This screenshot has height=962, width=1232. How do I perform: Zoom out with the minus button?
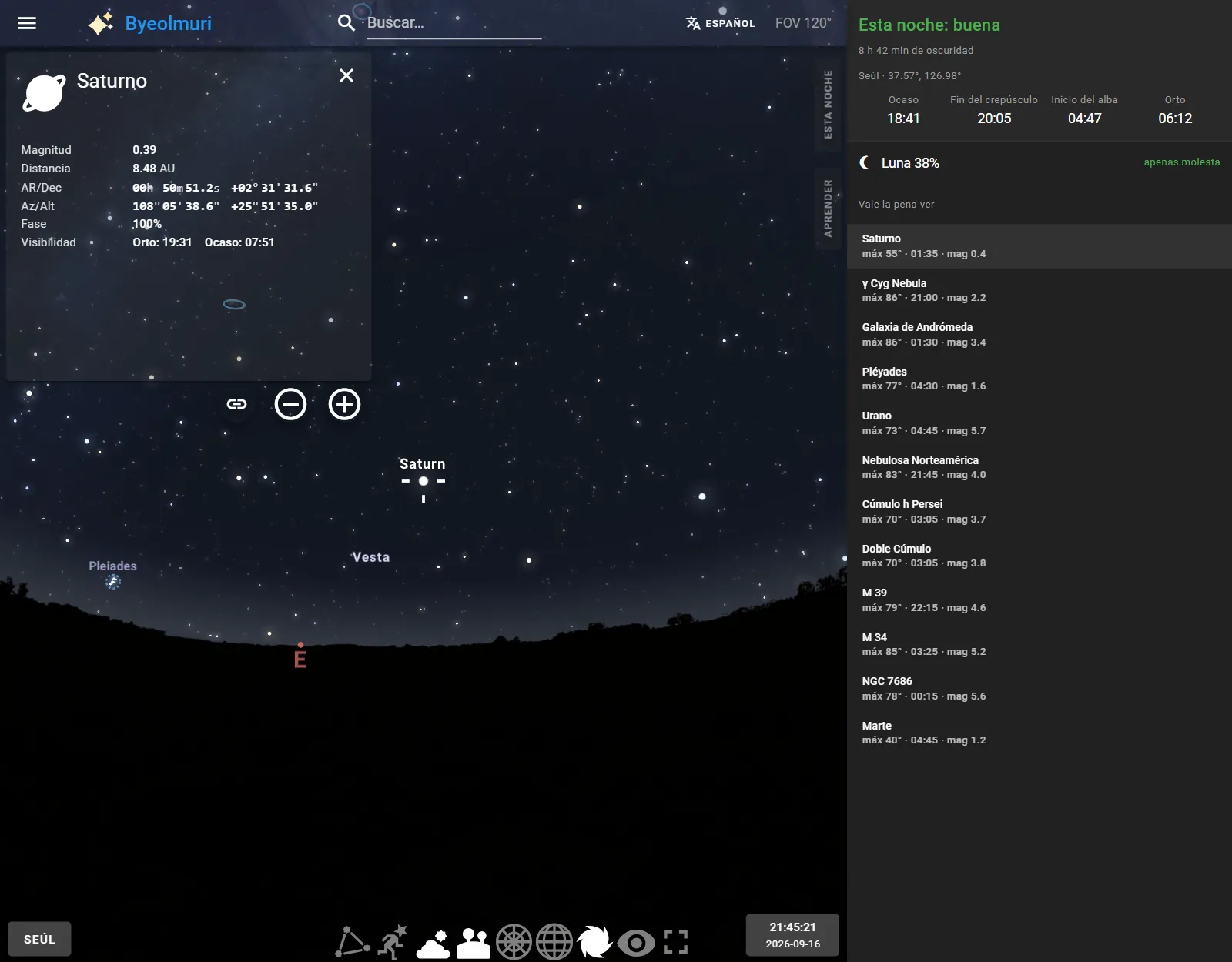point(290,404)
